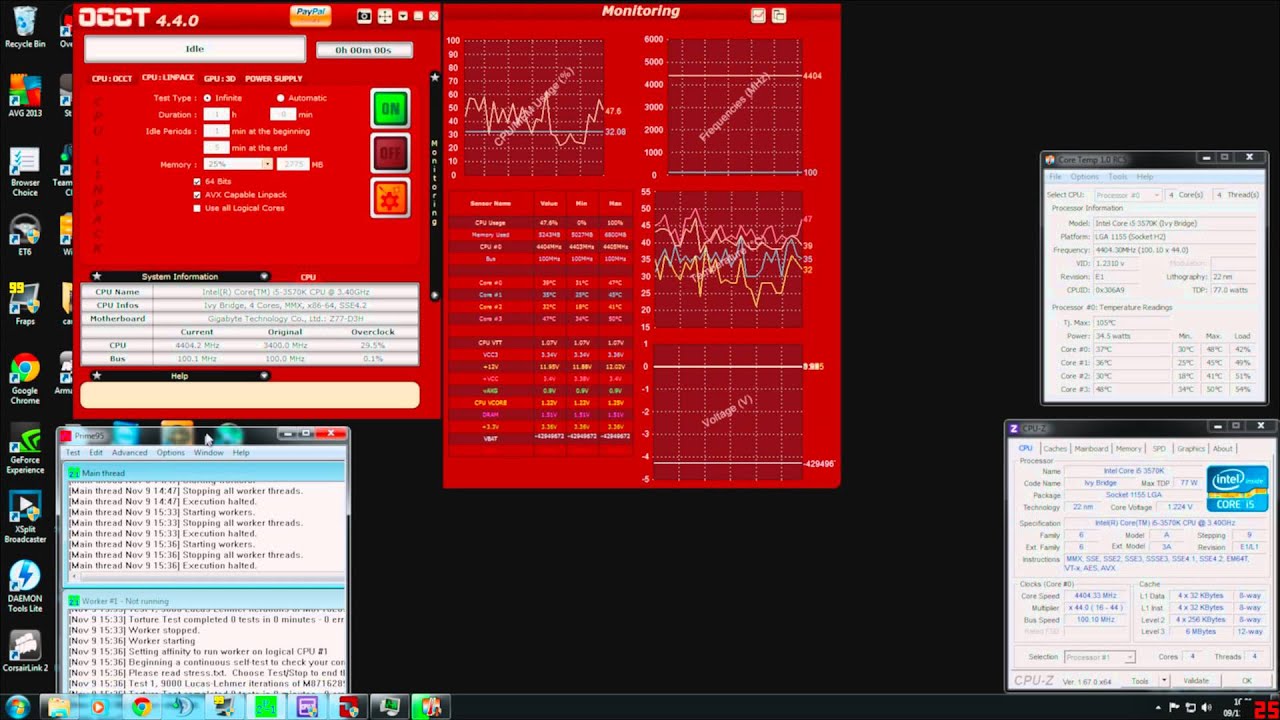Switch to the About tab in CPU-Z
The height and width of the screenshot is (720, 1280).
click(1223, 449)
